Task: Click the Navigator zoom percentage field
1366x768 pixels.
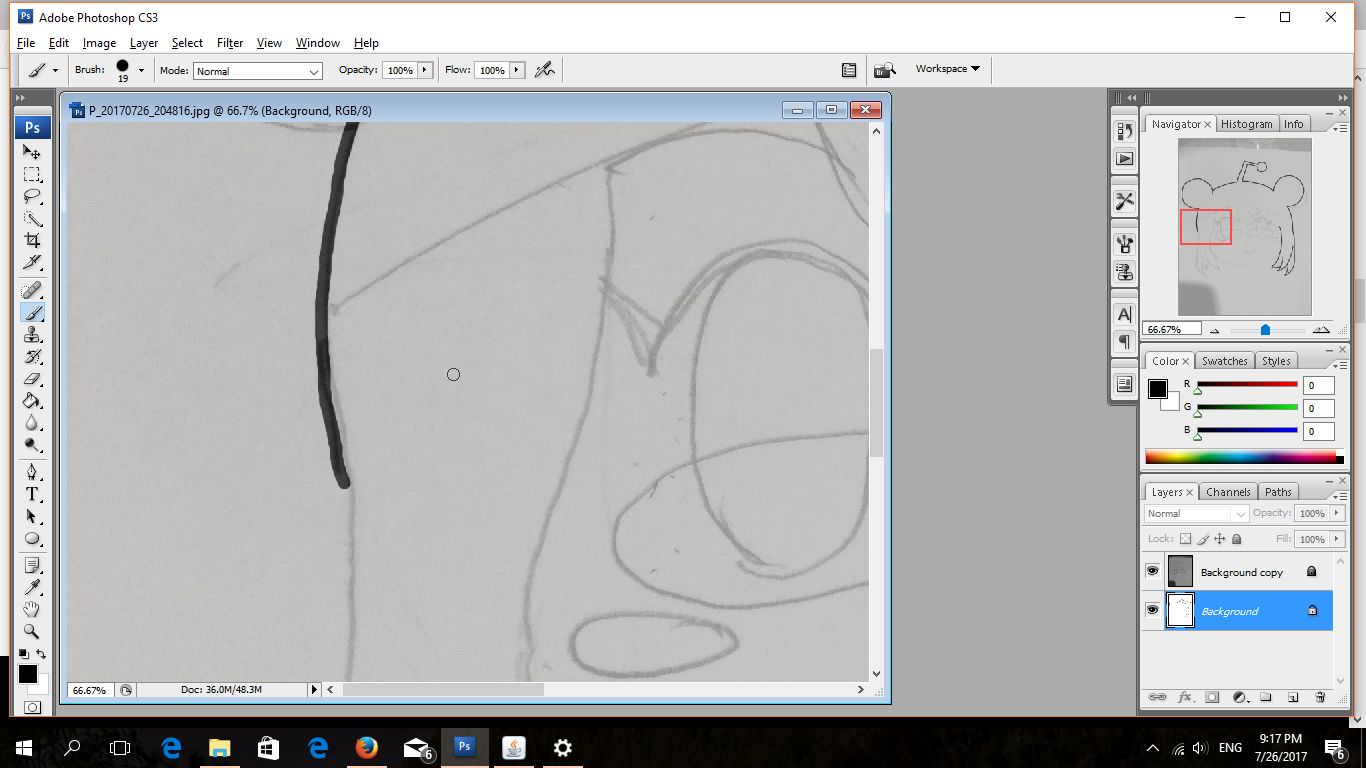Action: tap(1172, 329)
